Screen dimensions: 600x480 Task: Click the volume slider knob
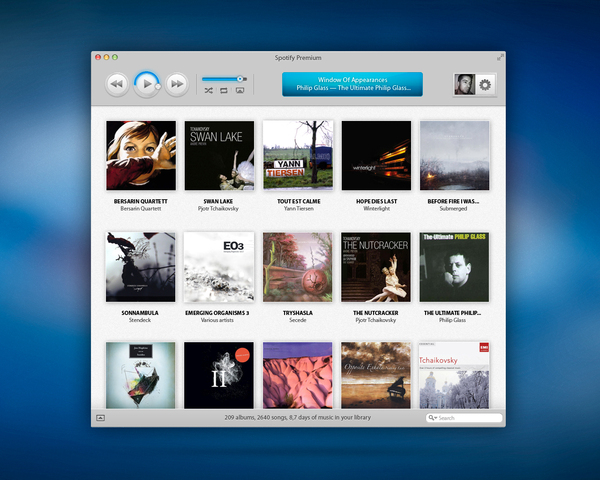point(240,79)
